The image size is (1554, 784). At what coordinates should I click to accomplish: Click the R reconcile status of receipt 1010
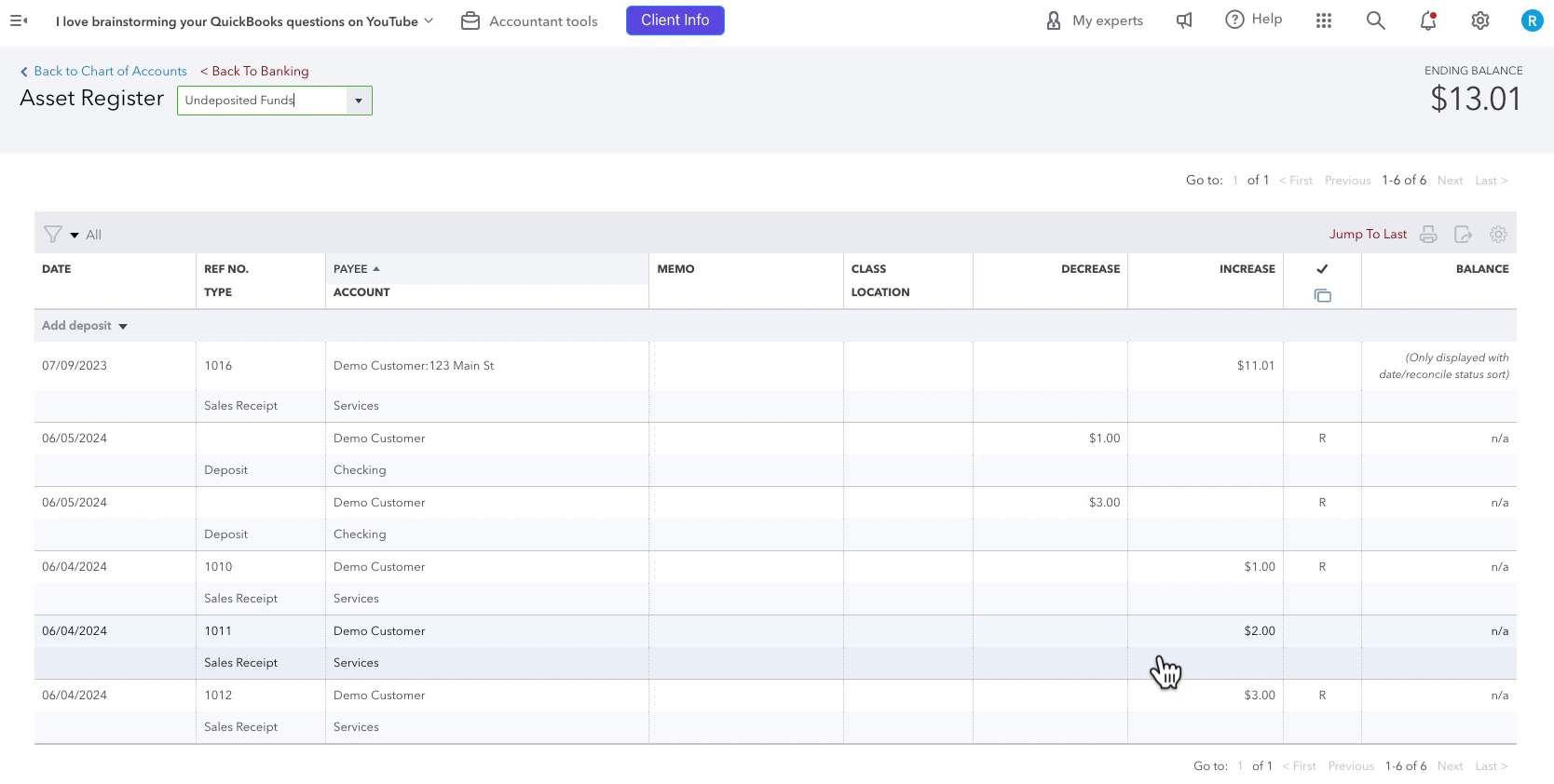coord(1322,567)
